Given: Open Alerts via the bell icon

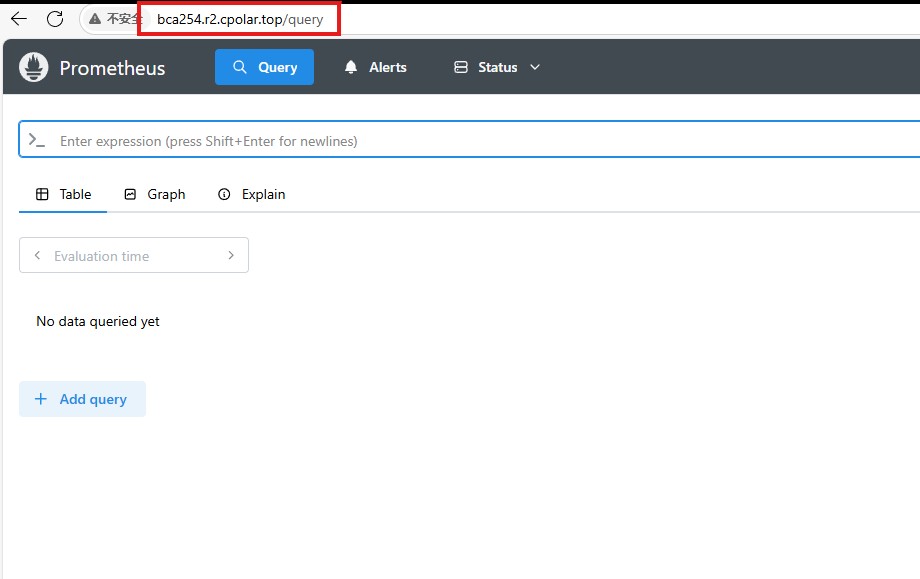Looking at the screenshot, I should 351,67.
